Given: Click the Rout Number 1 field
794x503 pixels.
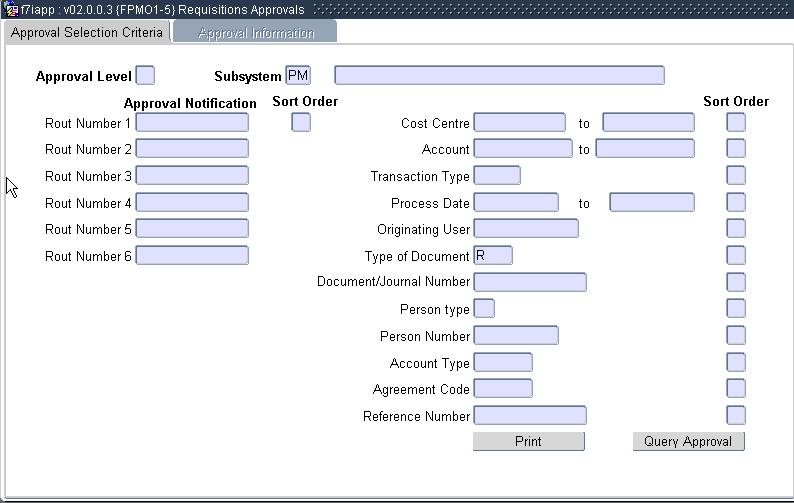Looking at the screenshot, I should (x=192, y=123).
